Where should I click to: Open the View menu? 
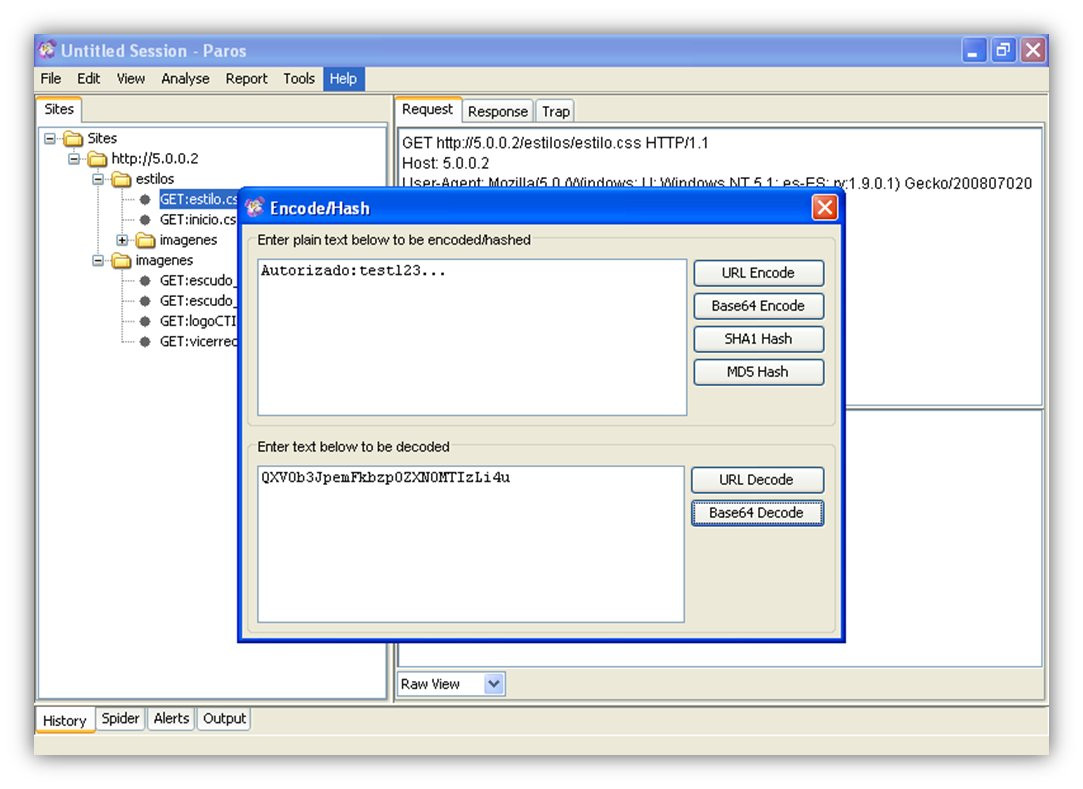click(131, 79)
